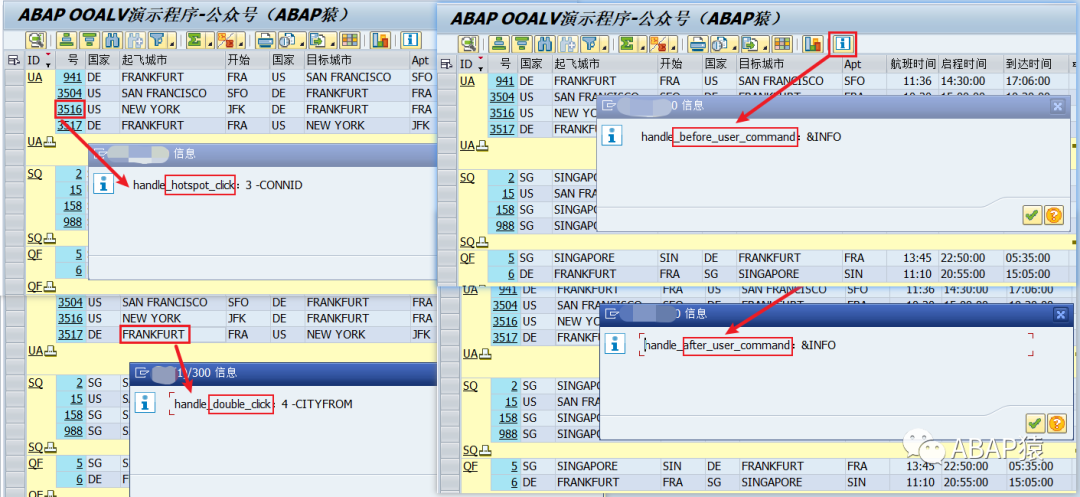Expand SQ subtotal row in top-right grid
The image size is (1080, 497).
pos(483,242)
